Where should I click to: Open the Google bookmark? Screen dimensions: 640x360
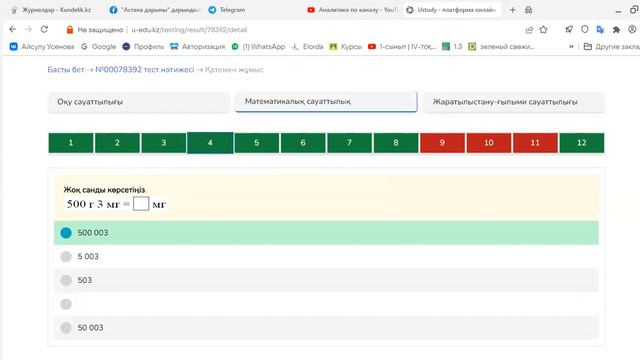(98, 47)
